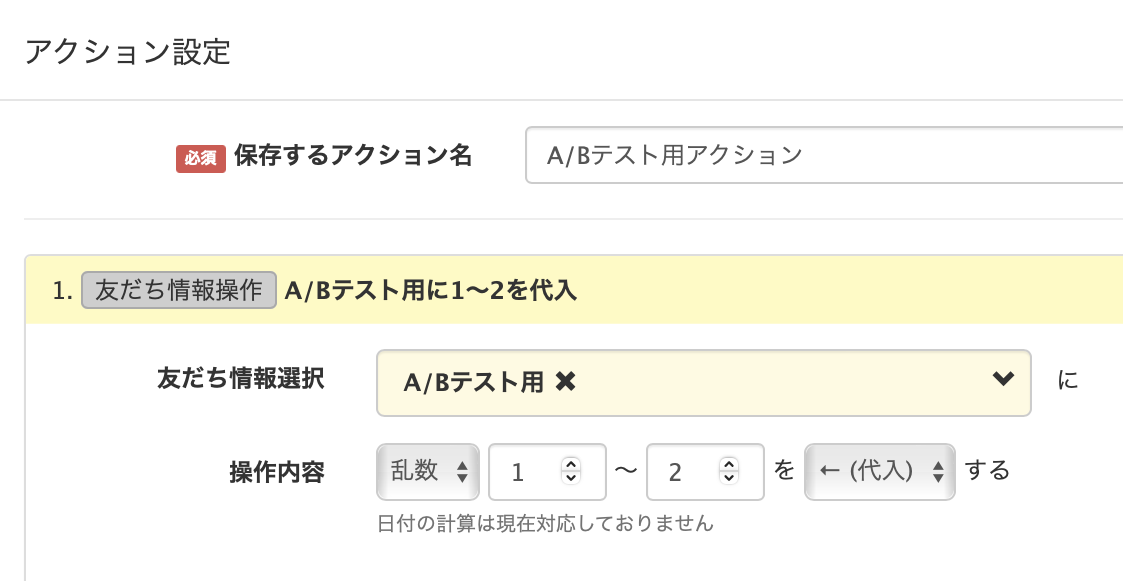The image size is (1123, 581).
Task: Decrease the random minimum value with down arrow
Action: pos(571,478)
